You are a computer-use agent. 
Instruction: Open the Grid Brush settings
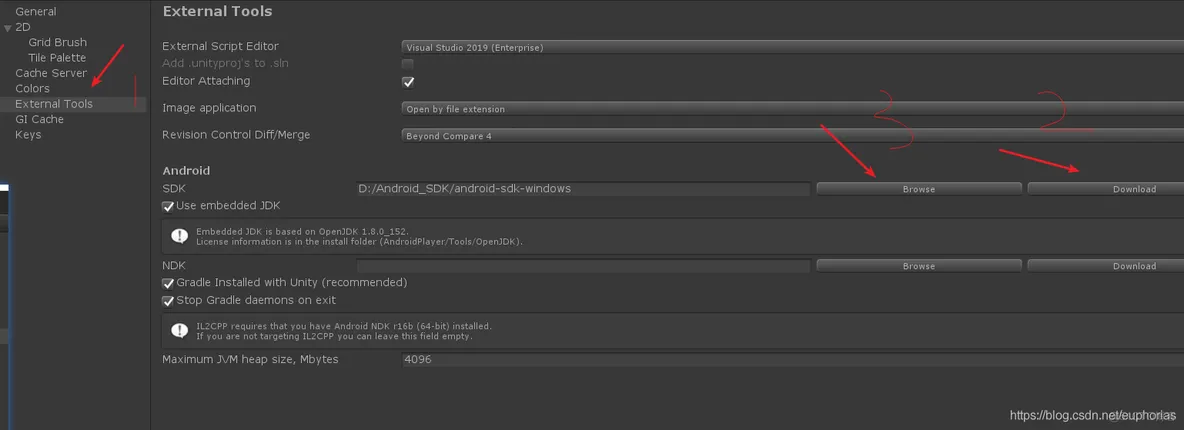point(57,43)
